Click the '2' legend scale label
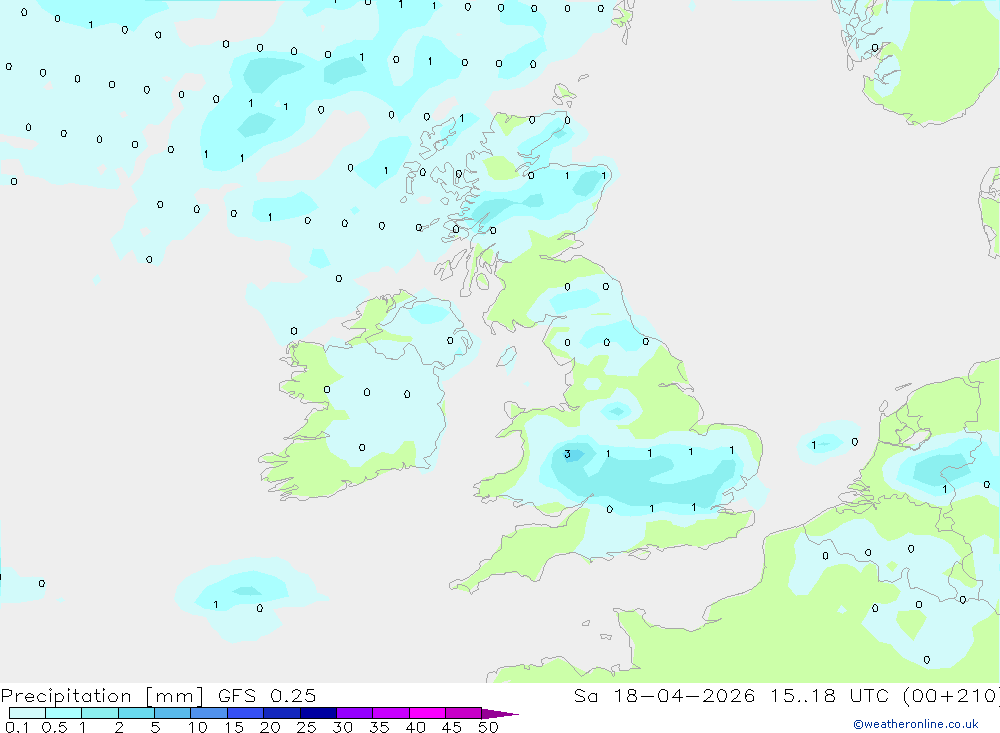Viewport: 1000px width, 733px height. coord(119,727)
